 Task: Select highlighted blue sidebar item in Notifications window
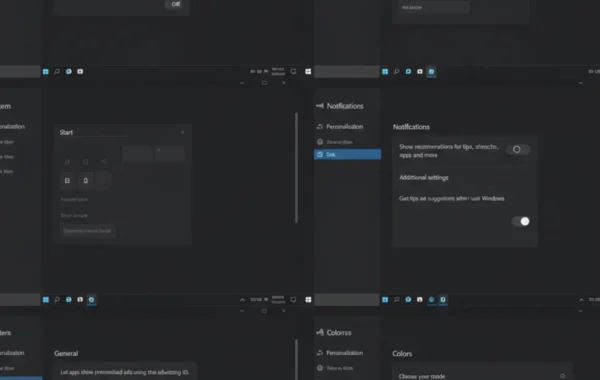pyautogui.click(x=347, y=154)
